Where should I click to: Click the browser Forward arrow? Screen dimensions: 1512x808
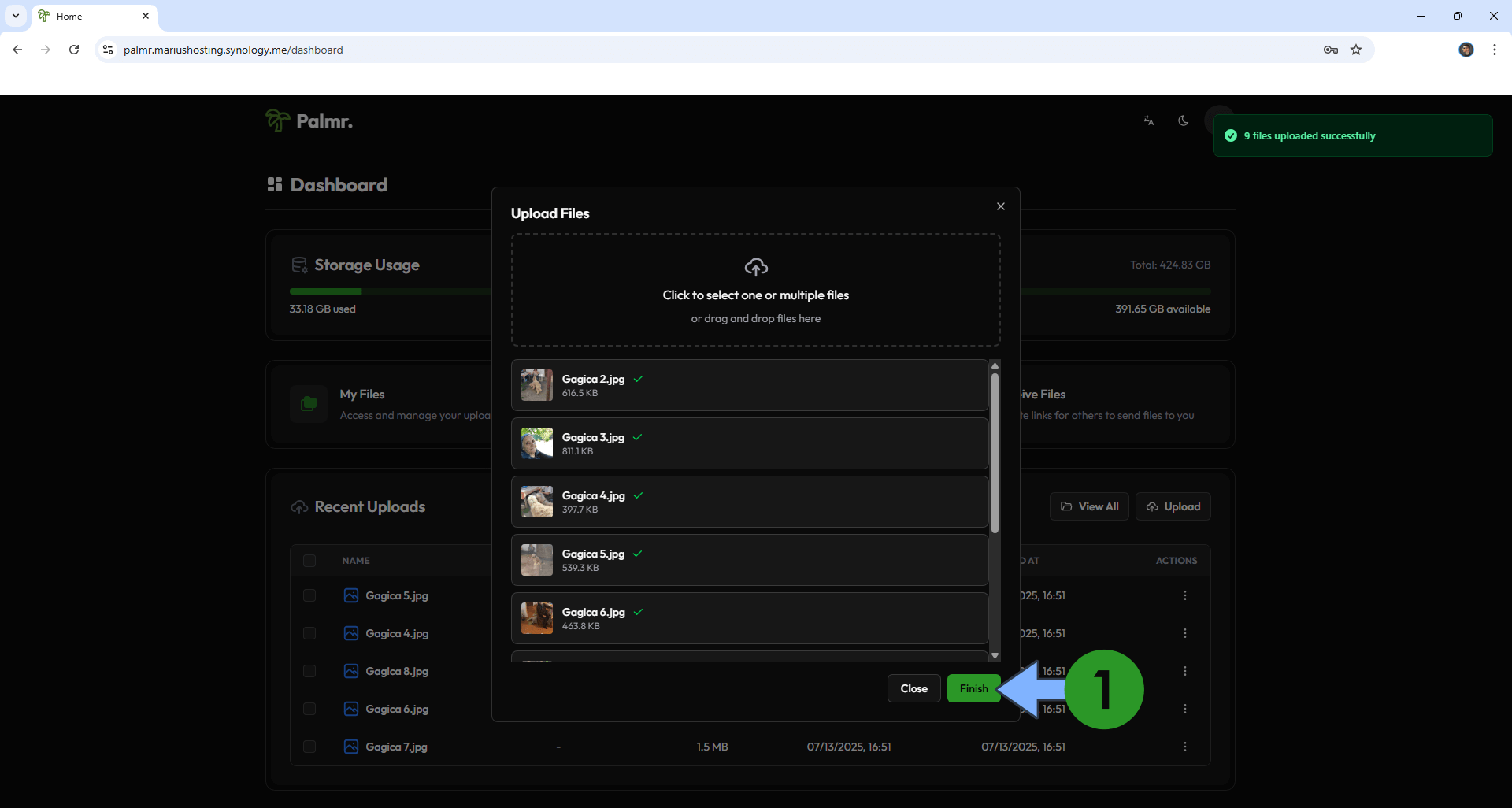(46, 50)
